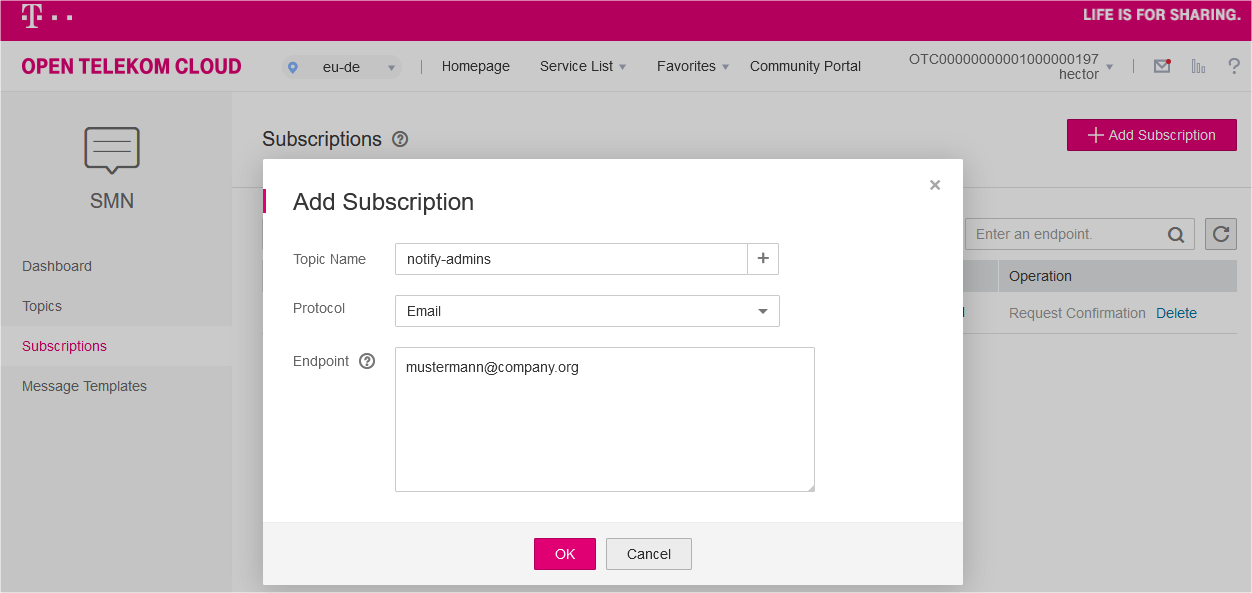Open the mail notifications envelope icon
Image resolution: width=1252 pixels, height=593 pixels.
[x=1161, y=65]
